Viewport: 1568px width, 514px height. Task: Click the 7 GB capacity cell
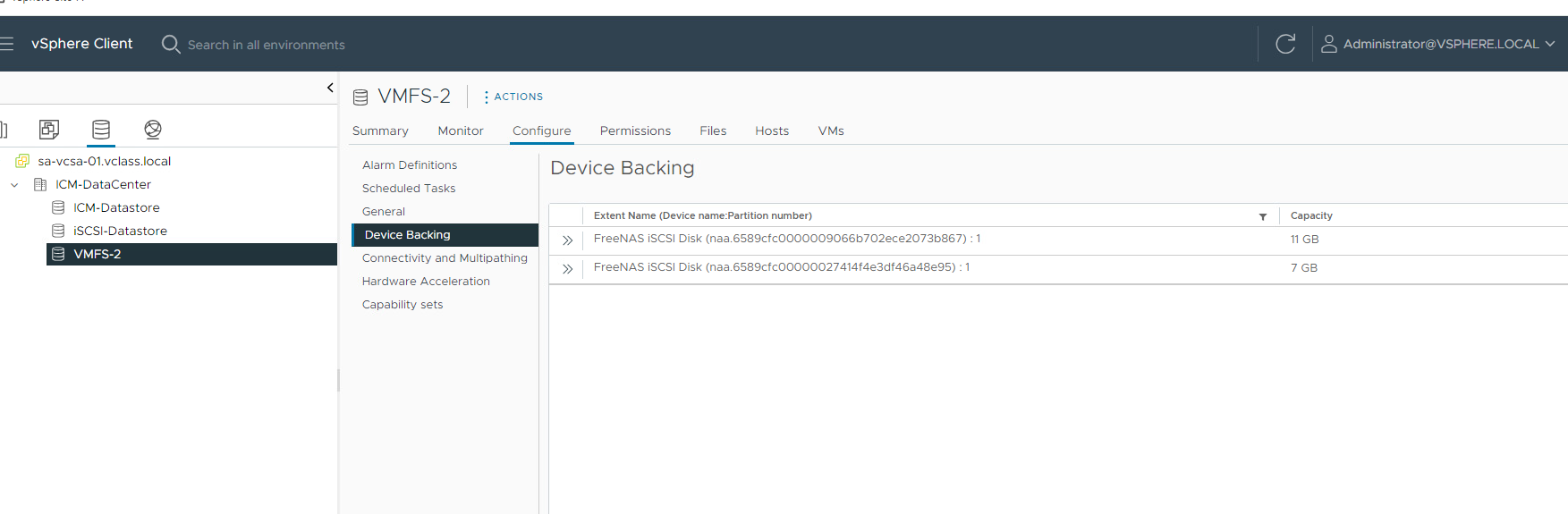point(1304,268)
